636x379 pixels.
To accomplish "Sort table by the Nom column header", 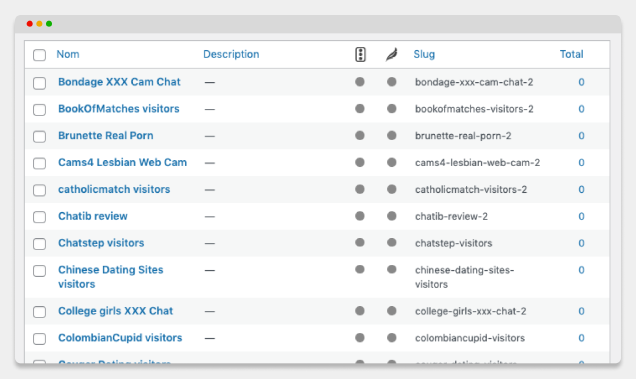I will [x=68, y=54].
